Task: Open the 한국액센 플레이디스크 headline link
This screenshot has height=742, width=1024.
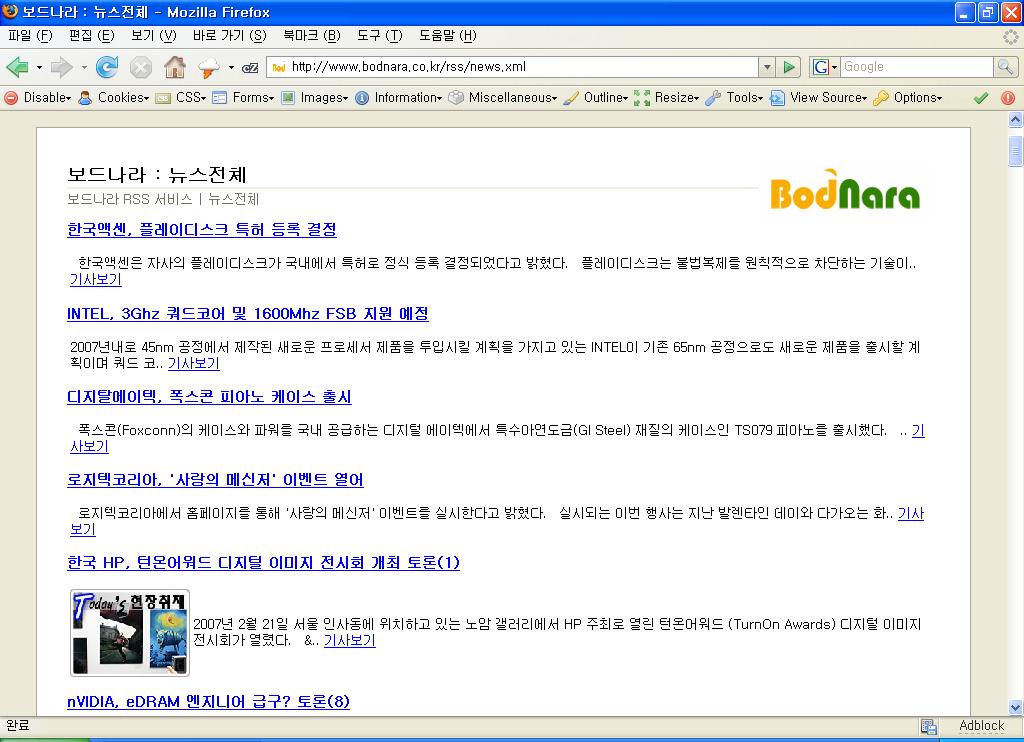Action: pos(202,230)
